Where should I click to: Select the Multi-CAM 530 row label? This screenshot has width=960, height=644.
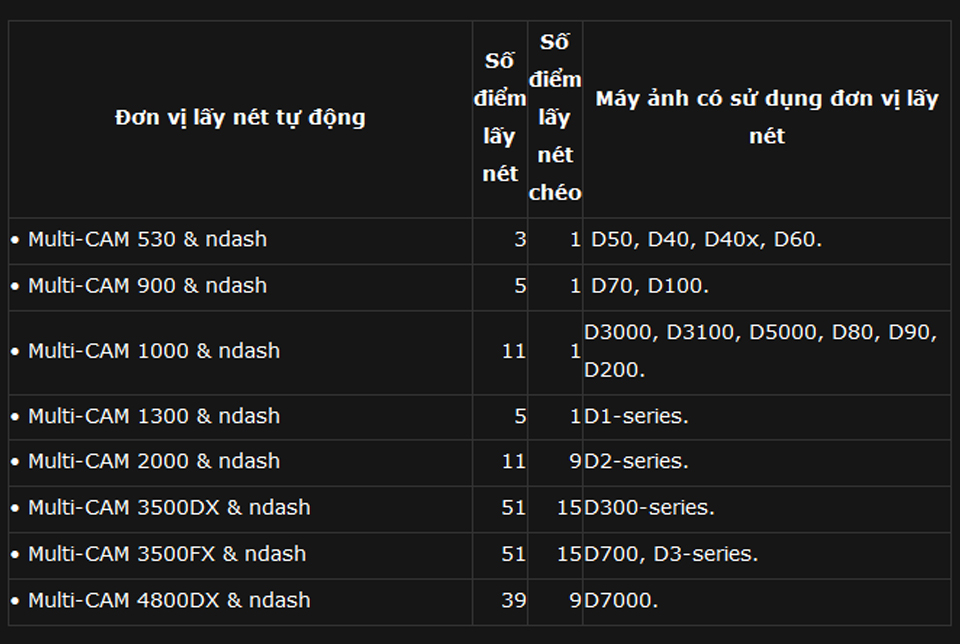pos(147,240)
